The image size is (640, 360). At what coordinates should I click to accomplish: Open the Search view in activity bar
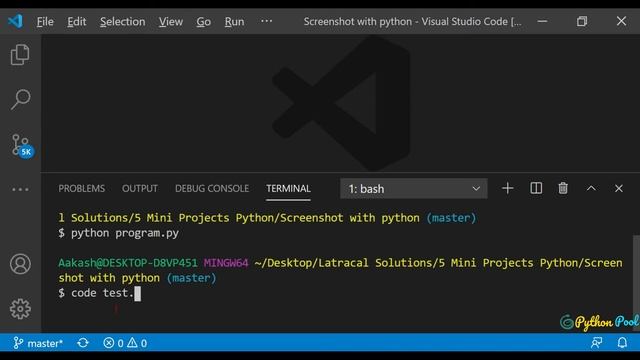(20, 100)
